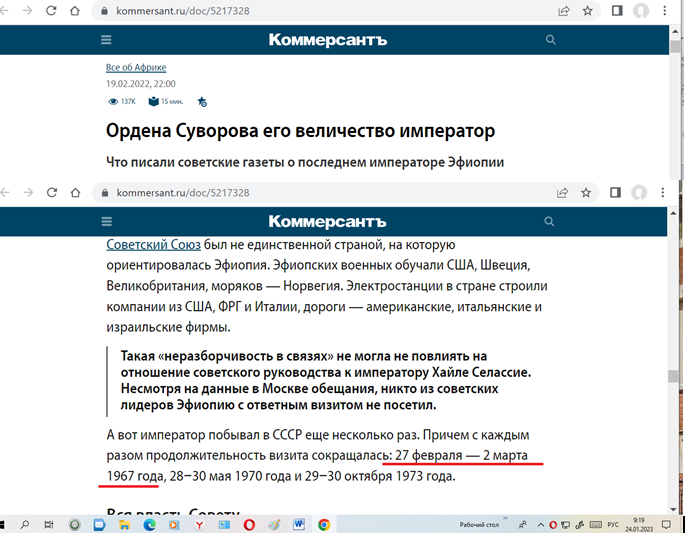The height and width of the screenshot is (533, 687).
Task: Open clock showing 9:19 24.01.2023
Action: 639,525
